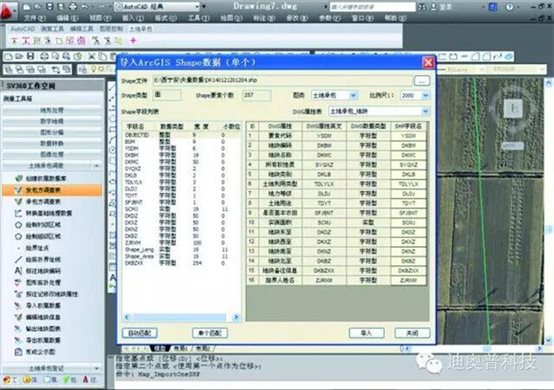Select the letter A annotate parcel code tool

click(x=18, y=271)
